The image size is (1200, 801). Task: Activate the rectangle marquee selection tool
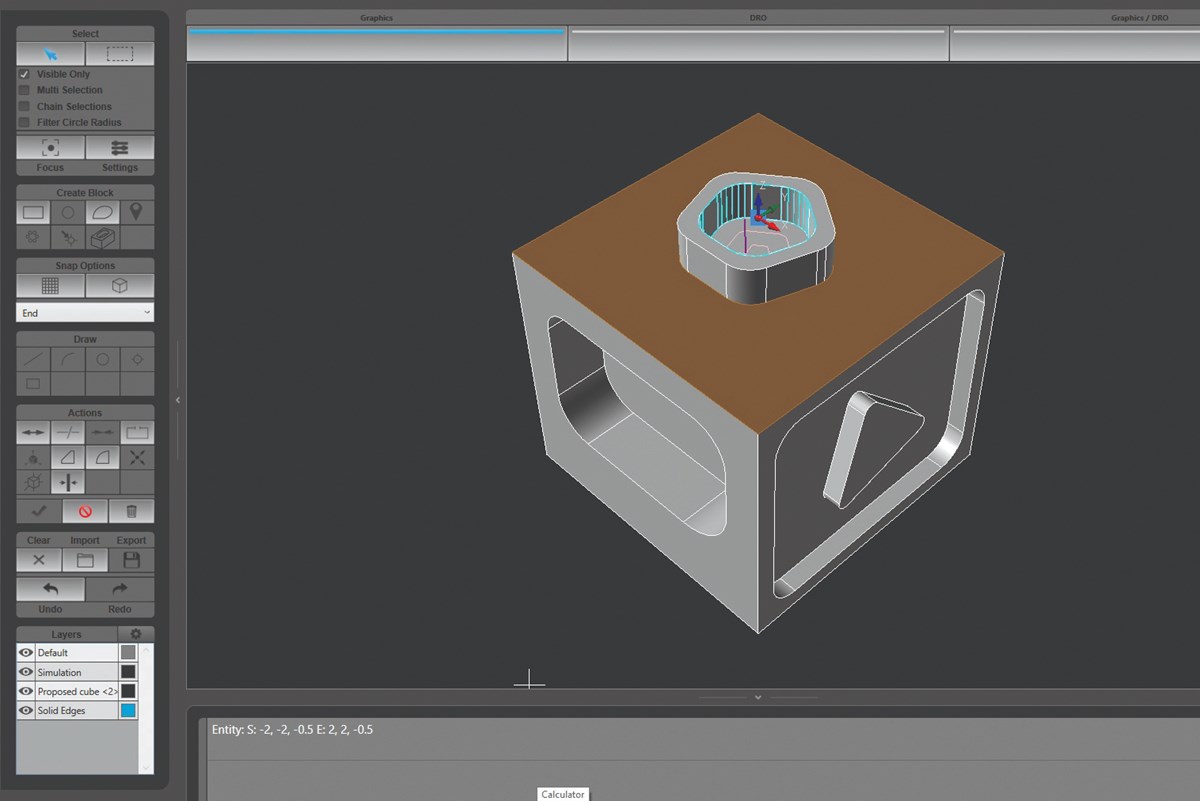(119, 53)
